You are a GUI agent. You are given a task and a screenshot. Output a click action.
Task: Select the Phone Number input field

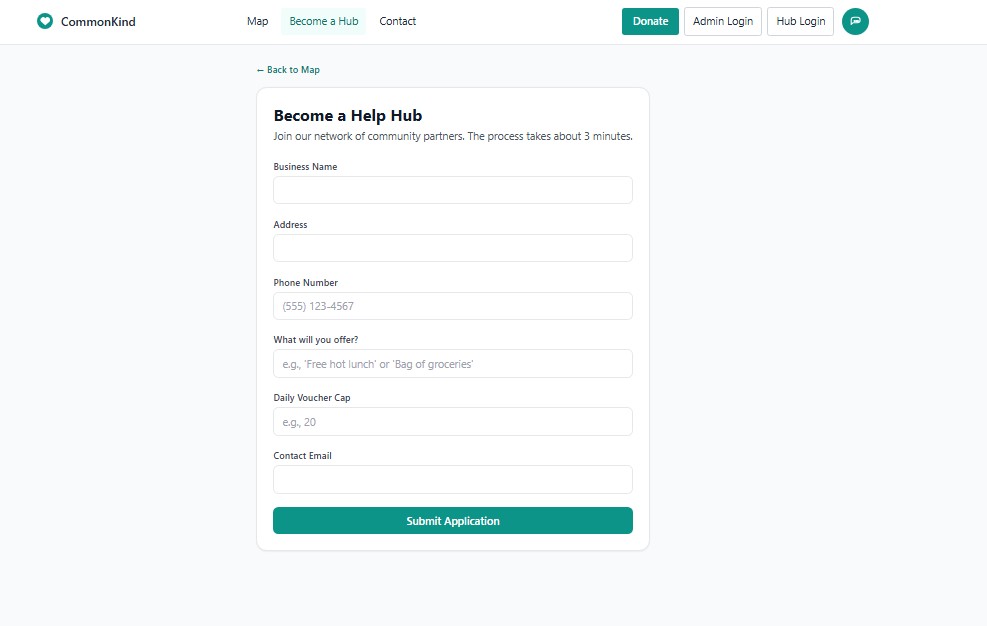pyautogui.click(x=453, y=306)
